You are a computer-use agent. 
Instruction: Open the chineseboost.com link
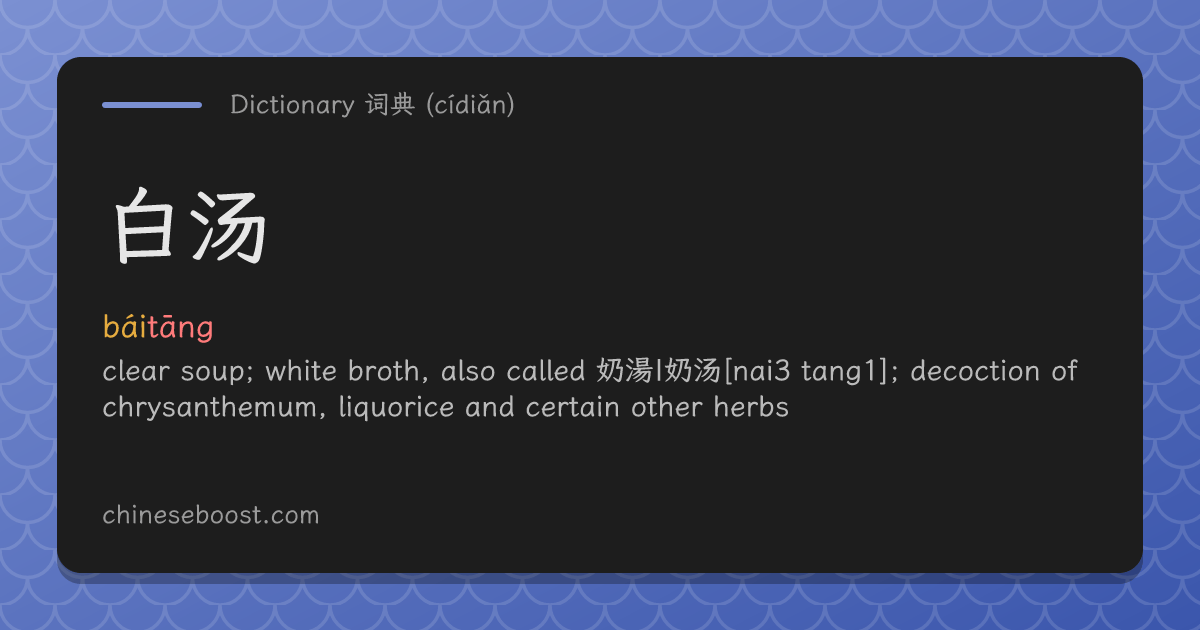pyautogui.click(x=211, y=515)
